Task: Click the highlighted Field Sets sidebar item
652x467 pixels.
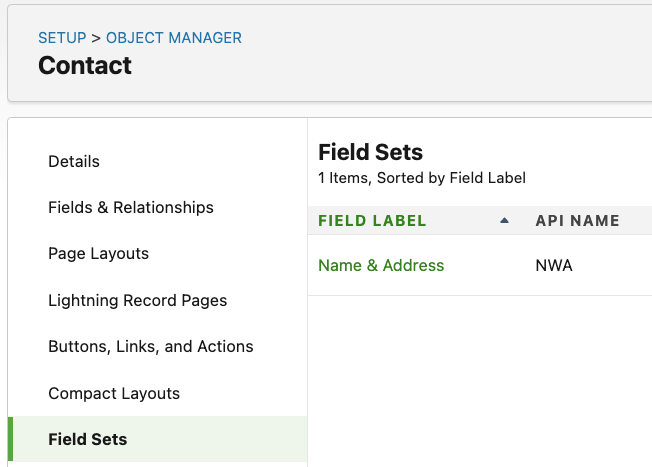Action: click(88, 439)
